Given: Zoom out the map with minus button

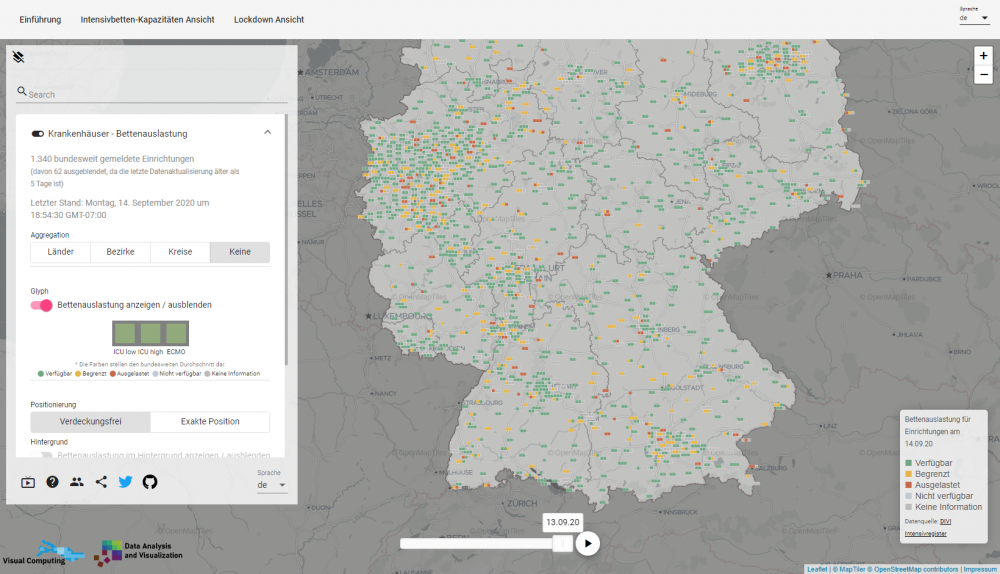Looking at the screenshot, I should point(984,75).
